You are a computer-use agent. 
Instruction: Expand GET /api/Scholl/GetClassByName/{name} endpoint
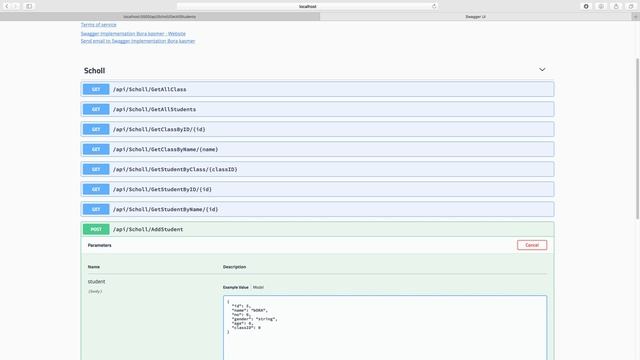[x=317, y=149]
